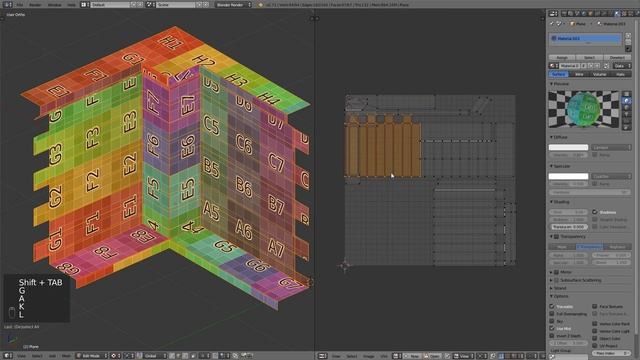640x360 pixels.
Task: Click the specular color swatch
Action: [x=568, y=176]
